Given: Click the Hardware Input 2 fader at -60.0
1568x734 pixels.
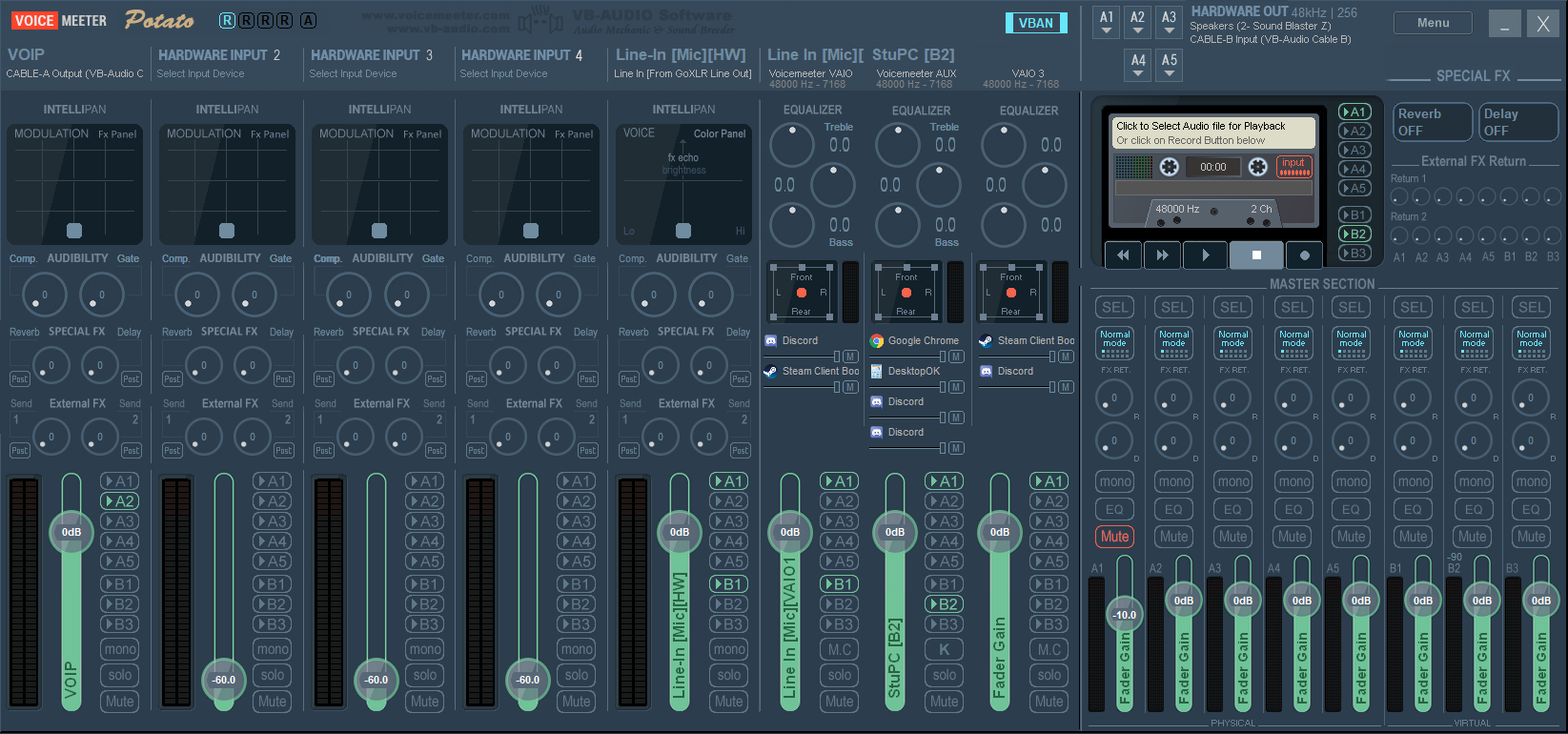Looking at the screenshot, I should [x=224, y=680].
